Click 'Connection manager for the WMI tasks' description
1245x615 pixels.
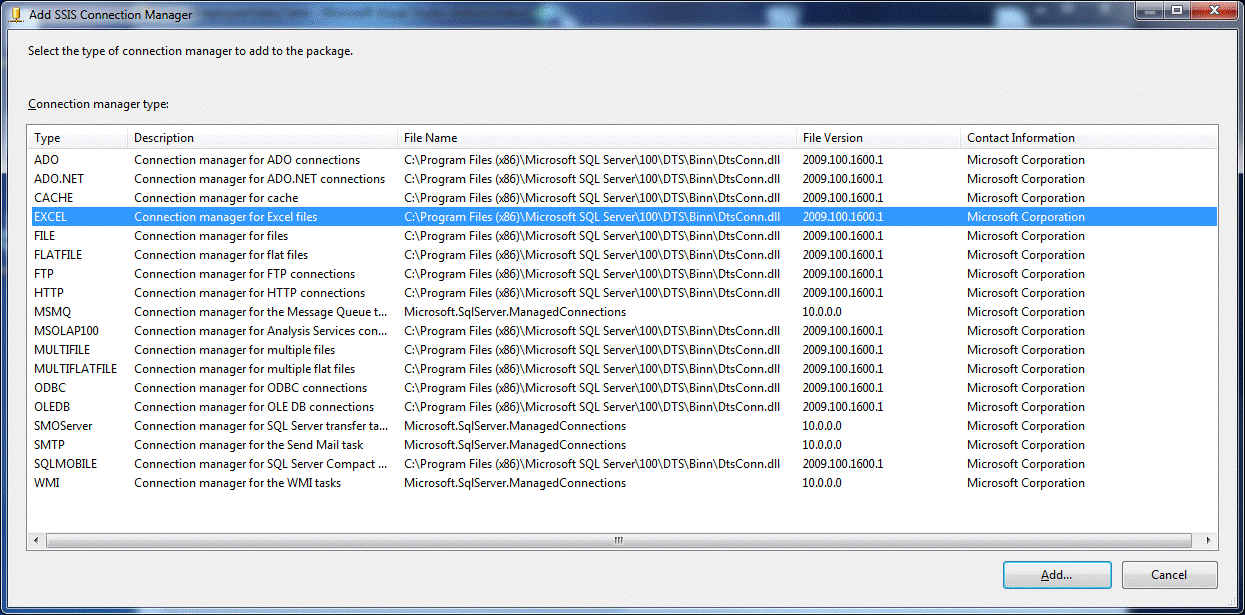coord(237,483)
